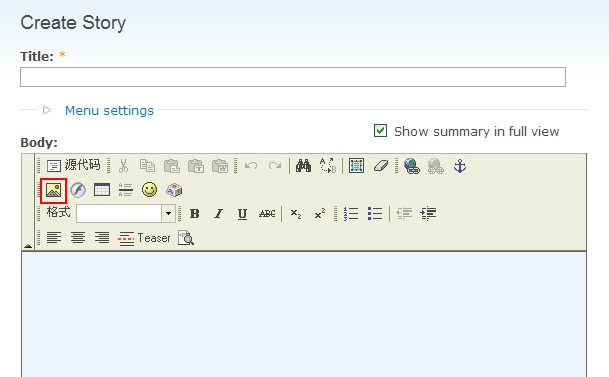The width and height of the screenshot is (609, 377).
Task: Click the Menu settings link
Action: tap(109, 111)
